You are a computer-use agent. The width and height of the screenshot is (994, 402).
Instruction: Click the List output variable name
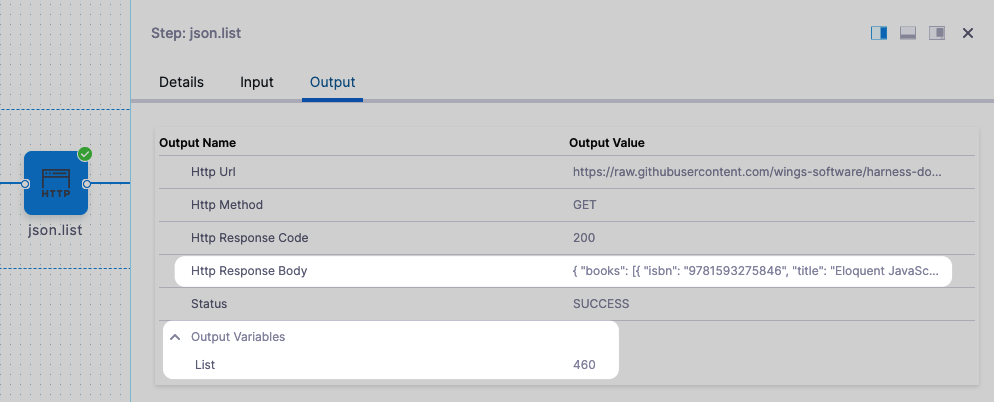pyautogui.click(x=205, y=365)
